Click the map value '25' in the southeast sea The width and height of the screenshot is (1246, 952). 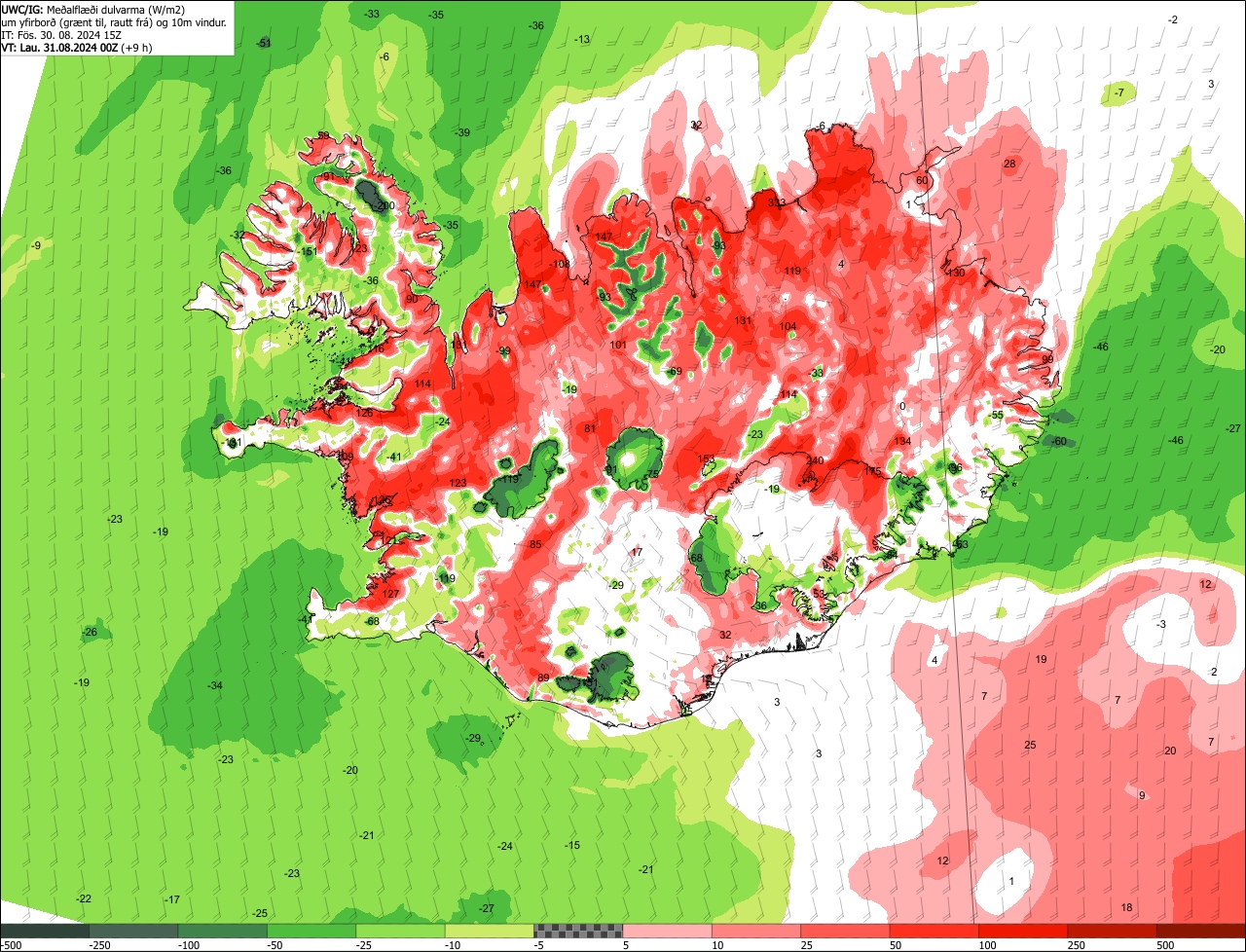(x=1030, y=745)
